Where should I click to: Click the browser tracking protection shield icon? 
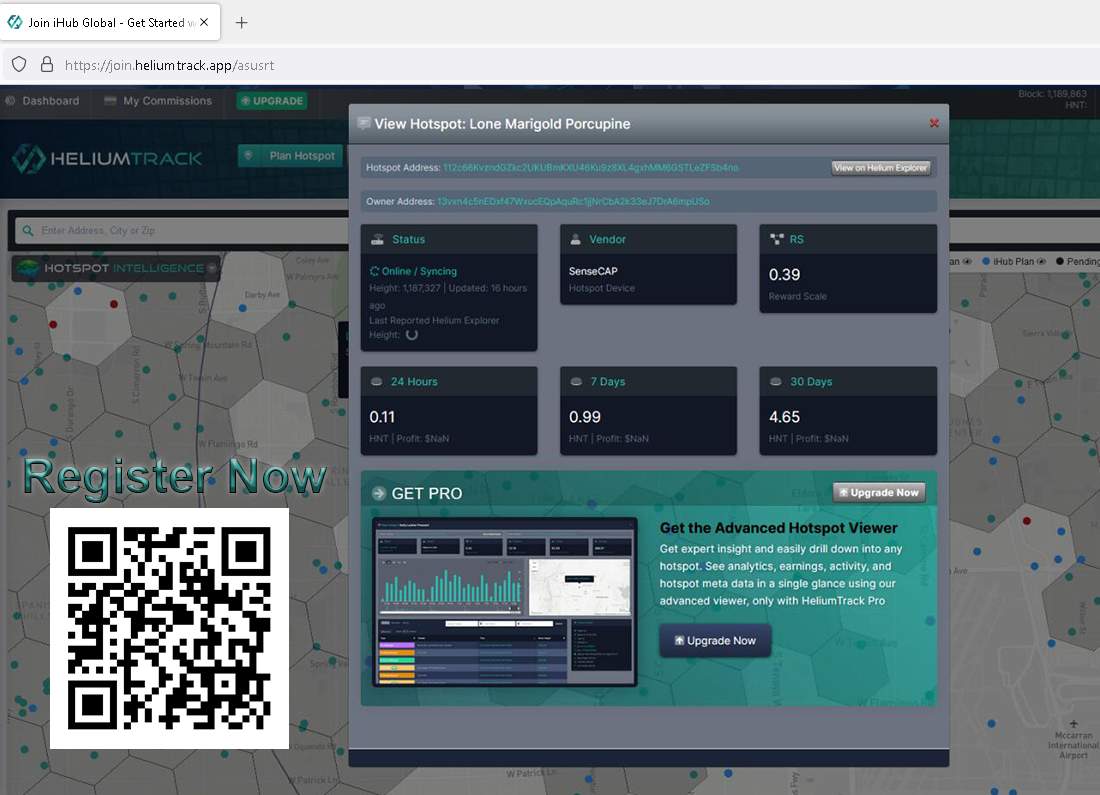click(x=19, y=65)
